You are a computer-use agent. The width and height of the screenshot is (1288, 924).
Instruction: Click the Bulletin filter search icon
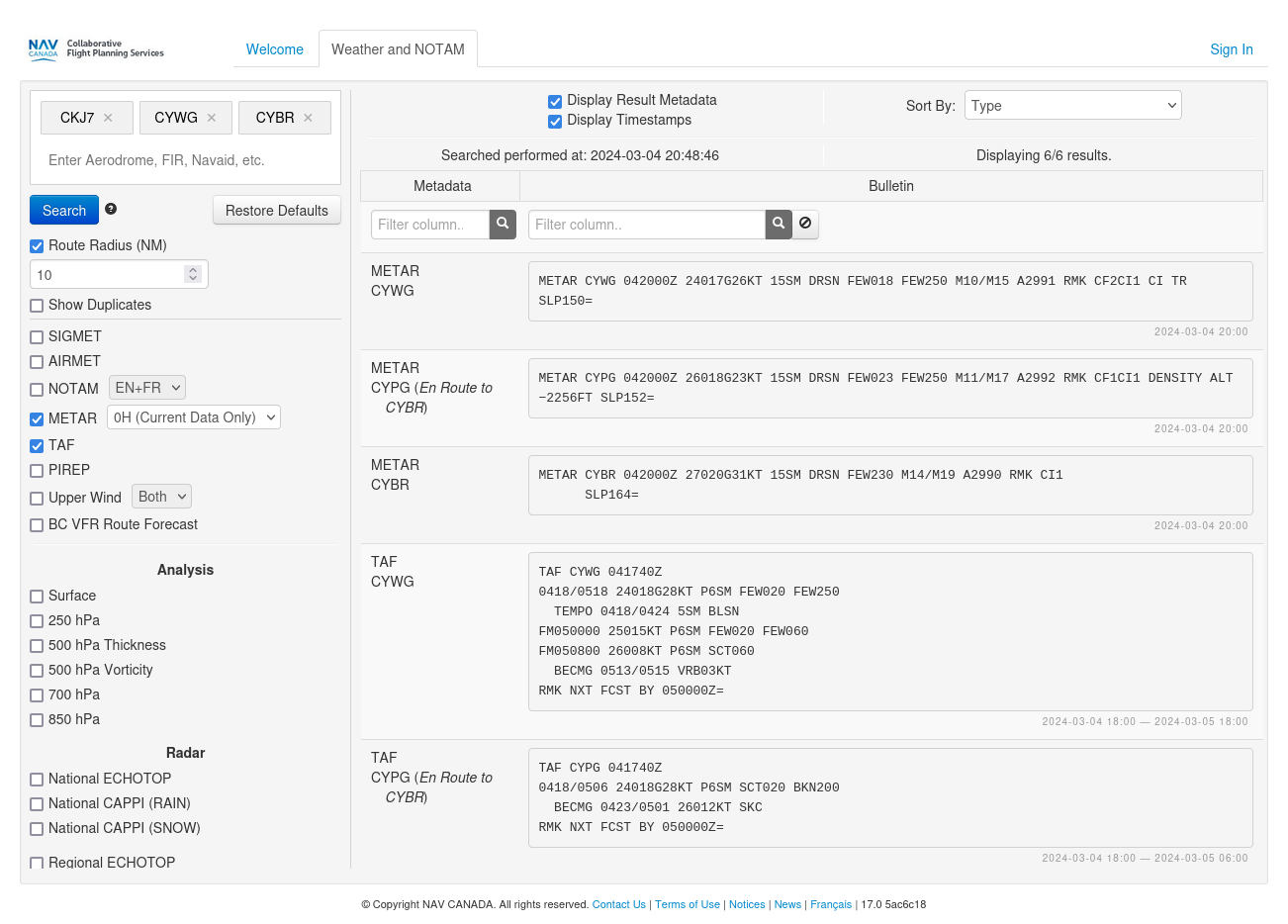(x=779, y=225)
